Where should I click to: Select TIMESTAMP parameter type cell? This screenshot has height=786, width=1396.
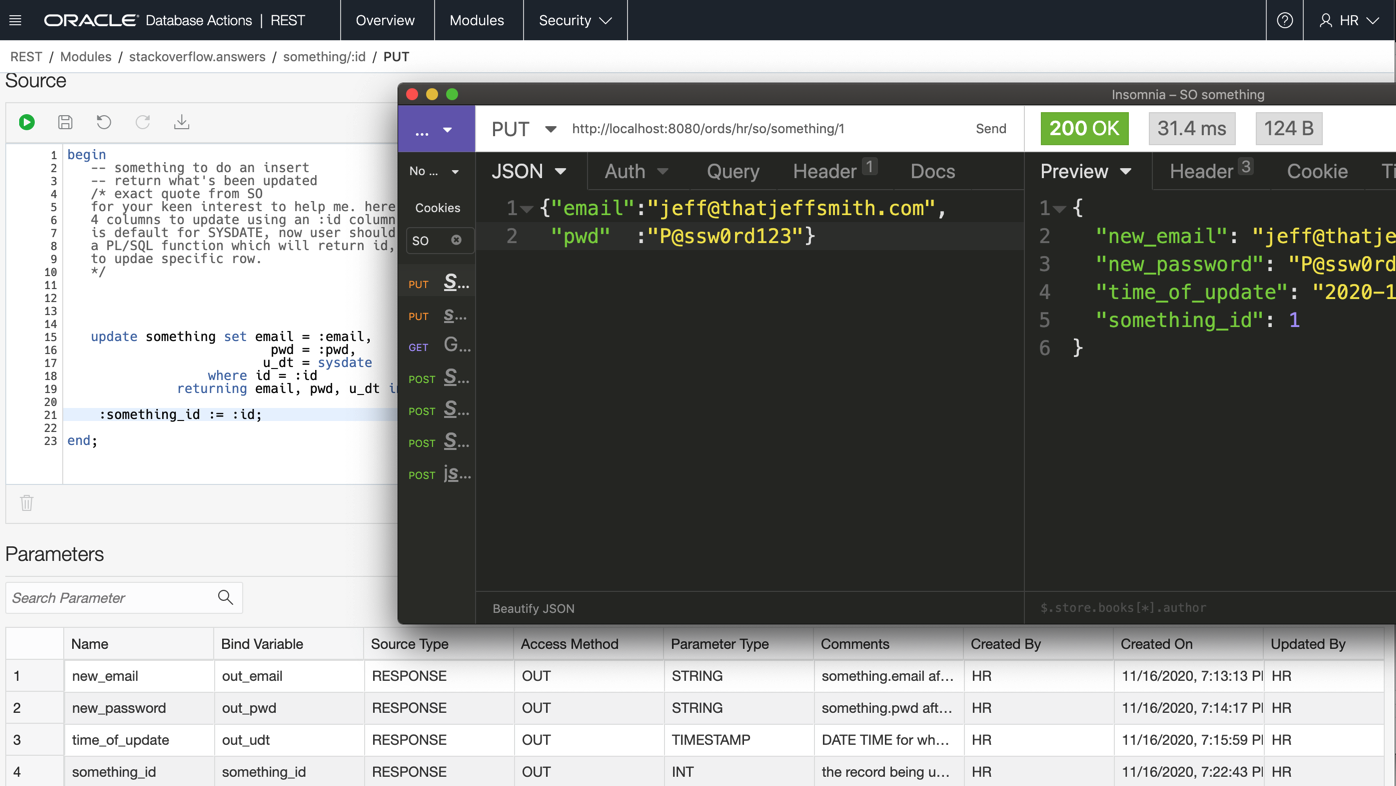(x=739, y=740)
